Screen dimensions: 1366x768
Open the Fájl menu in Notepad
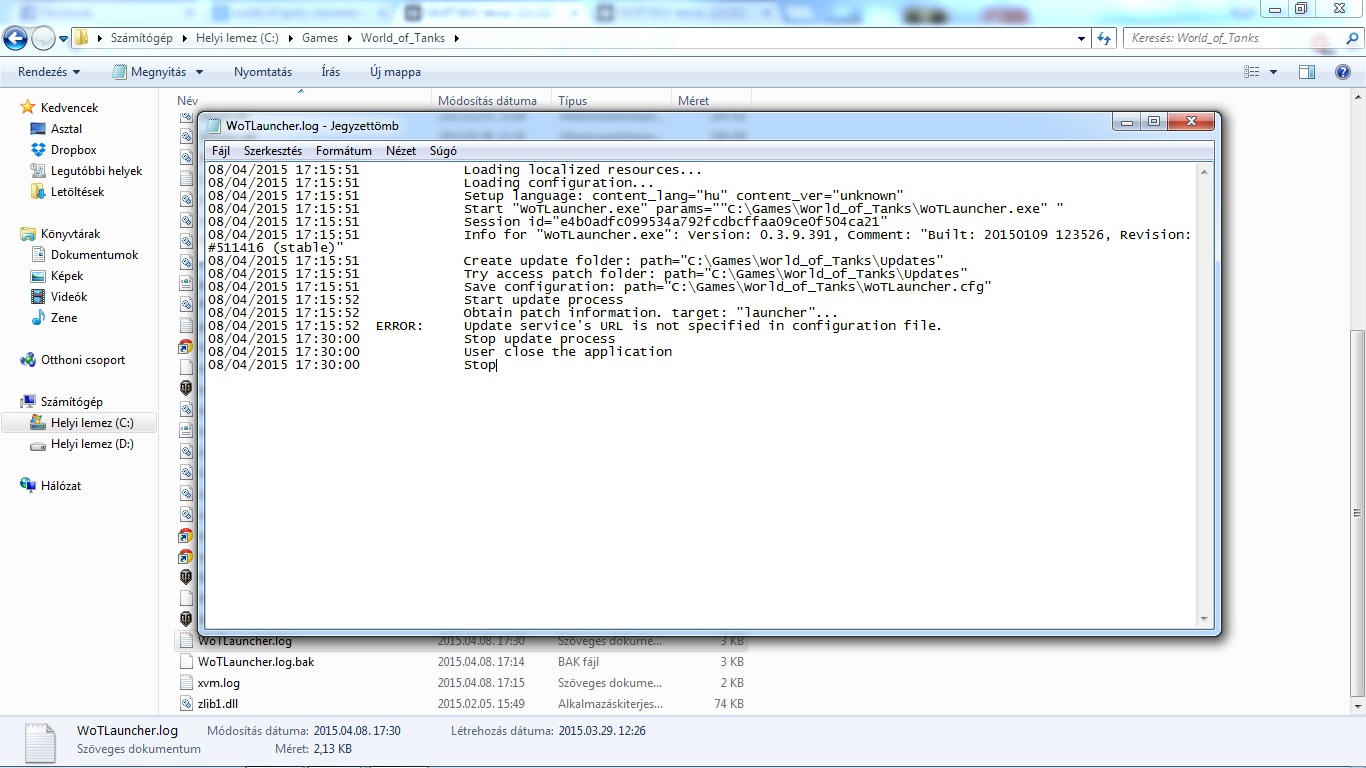click(x=220, y=151)
